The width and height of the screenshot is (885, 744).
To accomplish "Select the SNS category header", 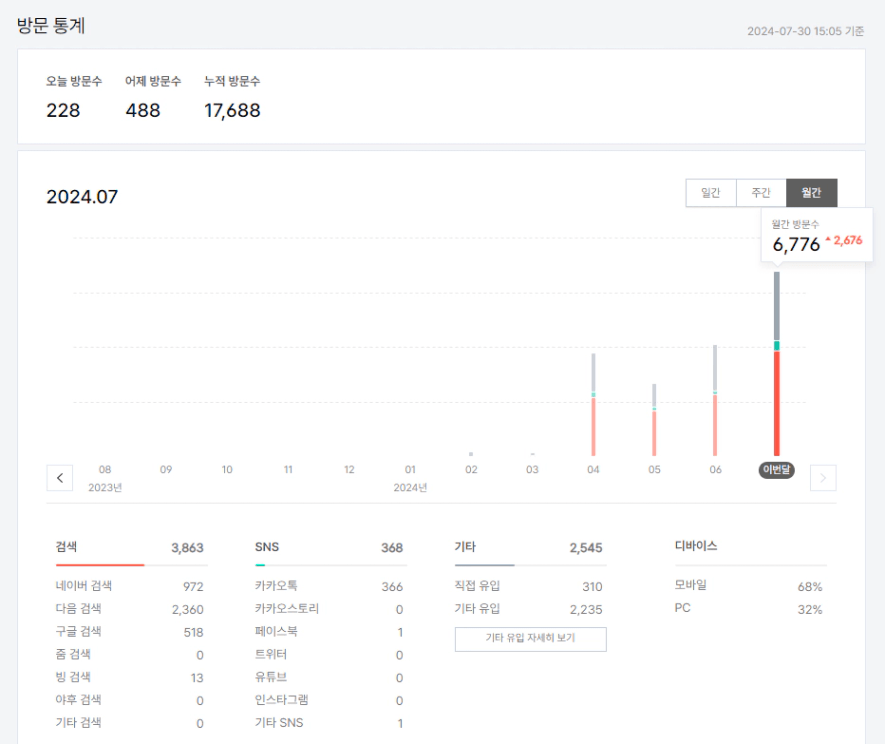I will coord(267,547).
